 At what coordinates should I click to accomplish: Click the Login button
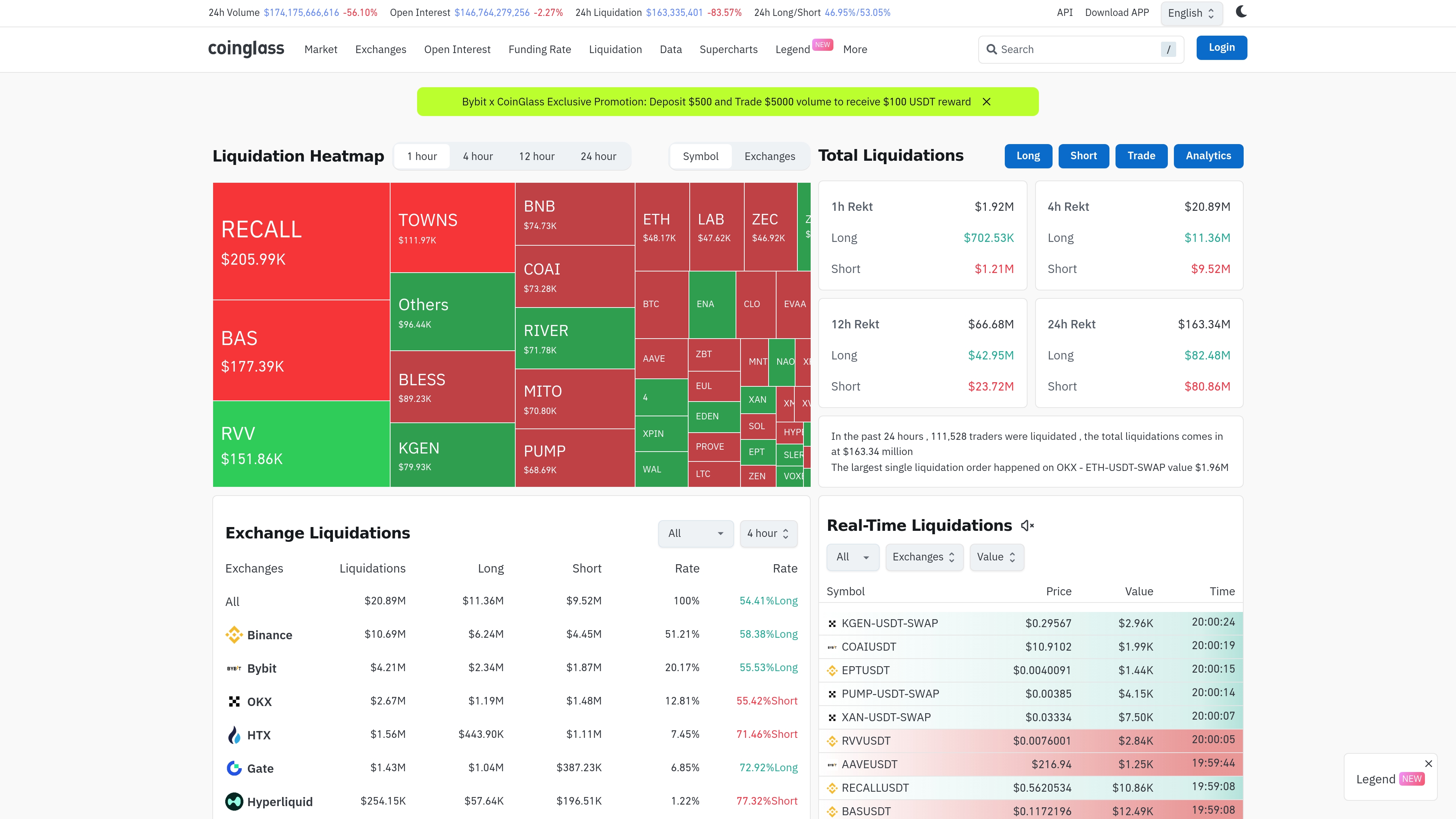click(1221, 47)
